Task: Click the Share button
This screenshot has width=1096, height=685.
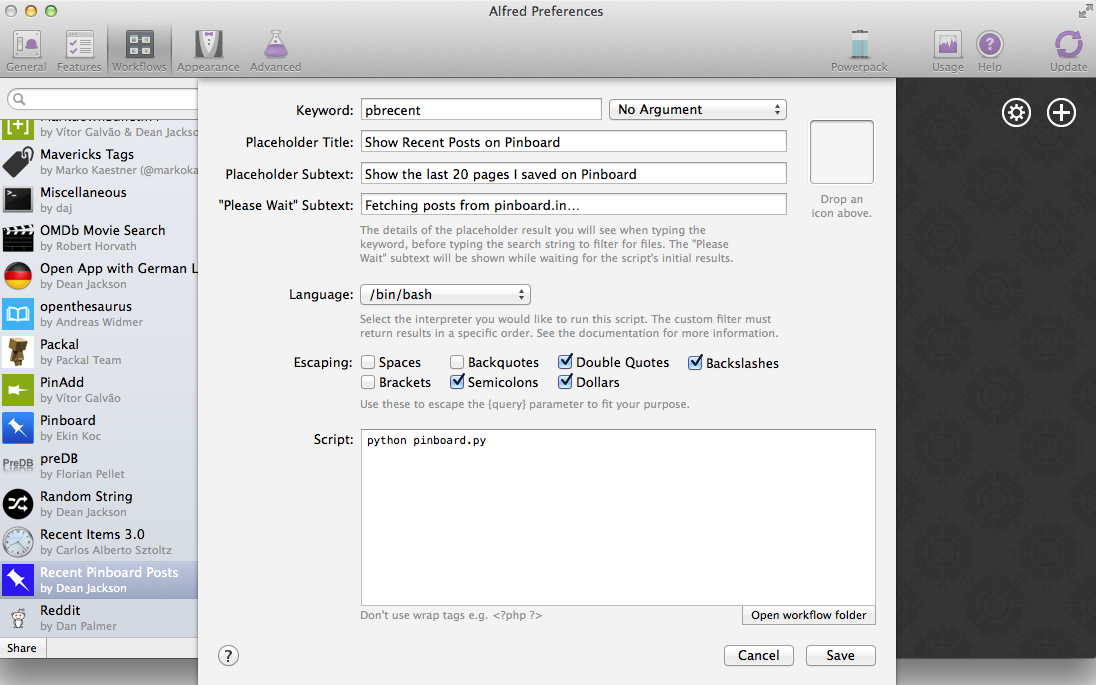Action: pyautogui.click(x=22, y=648)
